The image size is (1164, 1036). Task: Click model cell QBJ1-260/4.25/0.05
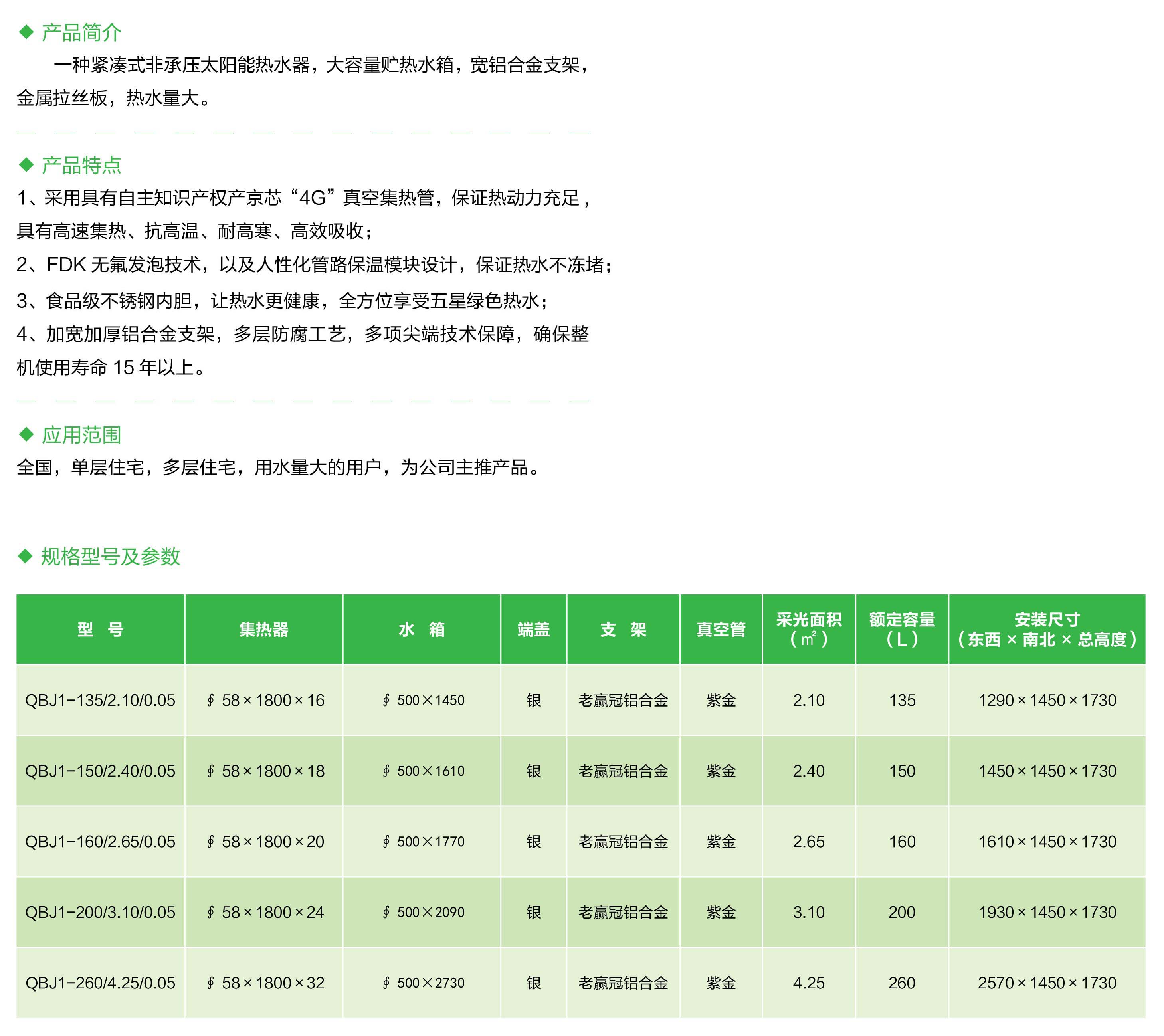[100, 983]
